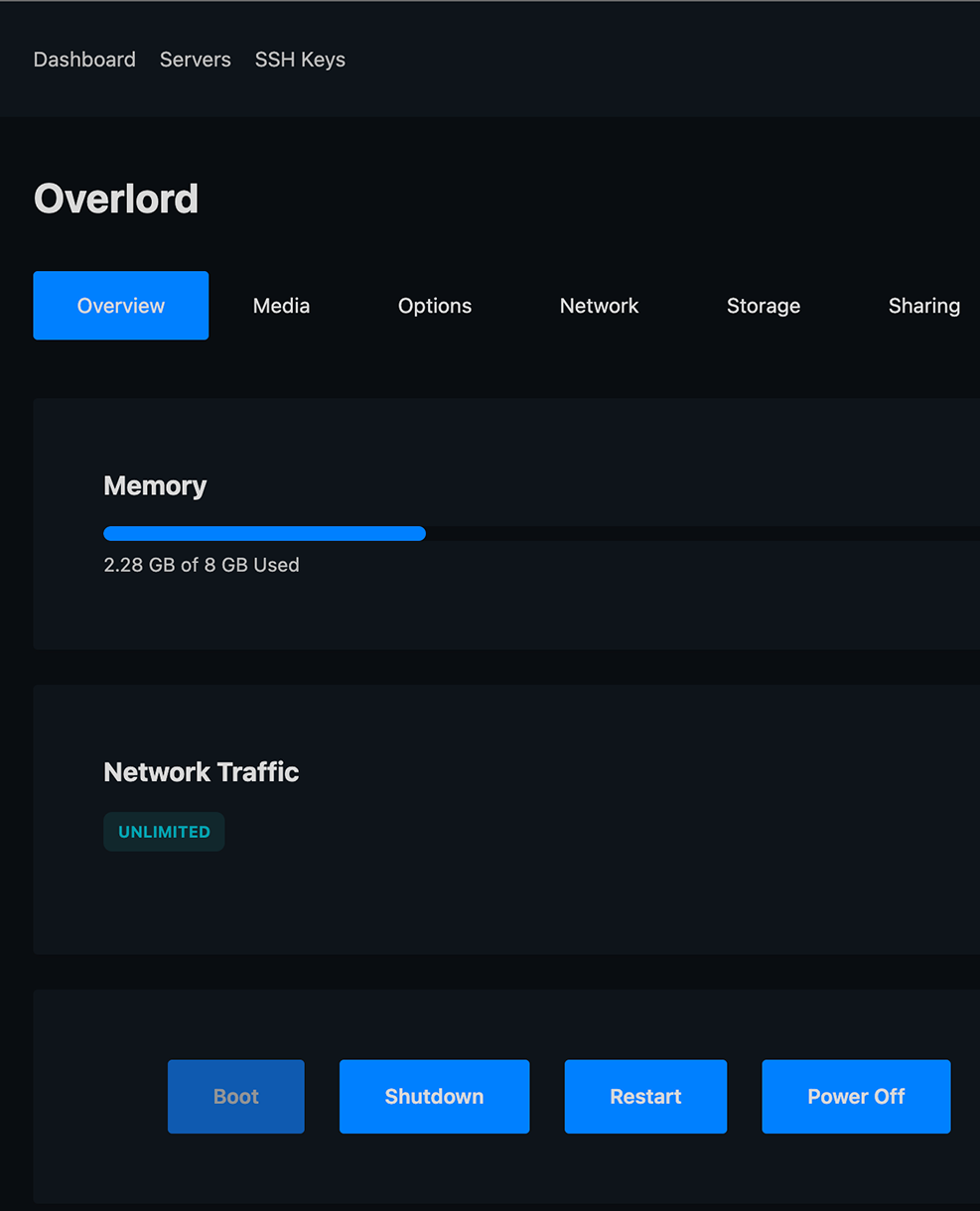The image size is (980, 1211).
Task: Go to the Servers page
Action: (x=195, y=60)
